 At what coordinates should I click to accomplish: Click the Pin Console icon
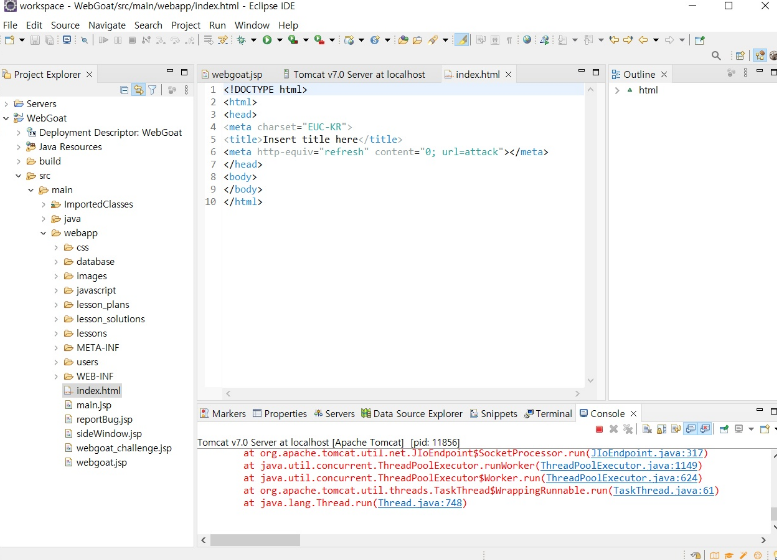[724, 429]
